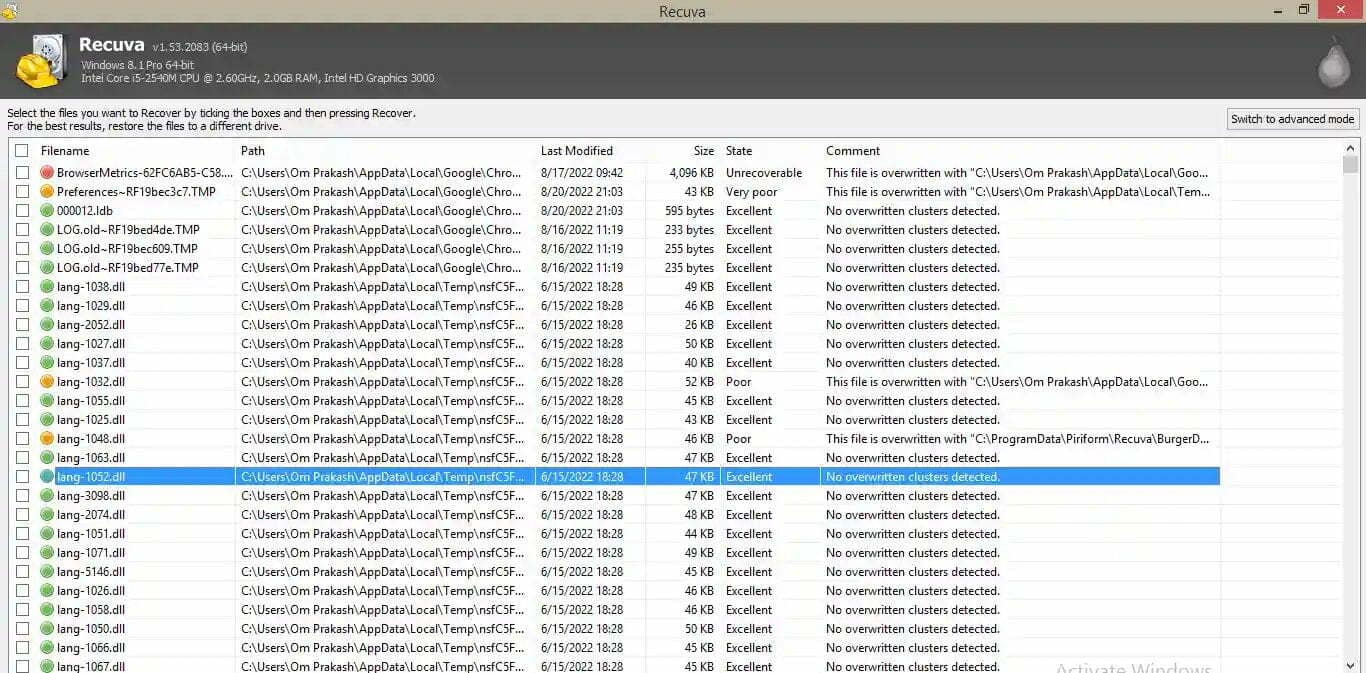This screenshot has height=673, width=1366.
Task: Click the comment mentioning Piriform\Recuva\BurgerD...
Action: click(1018, 439)
